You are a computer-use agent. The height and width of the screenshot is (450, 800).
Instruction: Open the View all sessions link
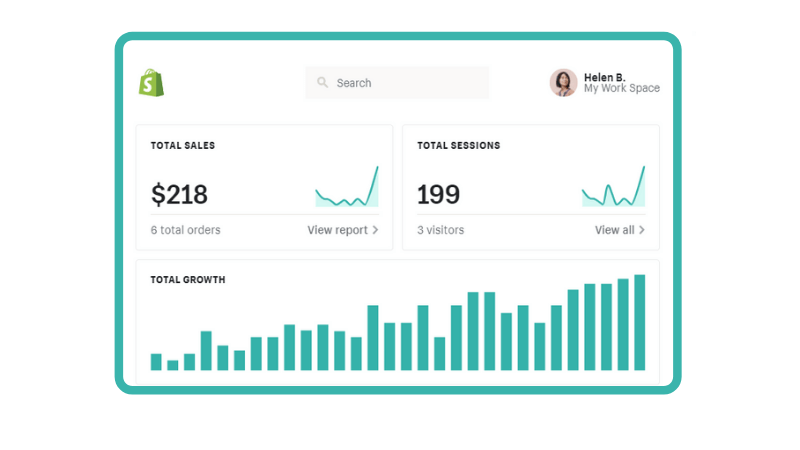click(614, 230)
